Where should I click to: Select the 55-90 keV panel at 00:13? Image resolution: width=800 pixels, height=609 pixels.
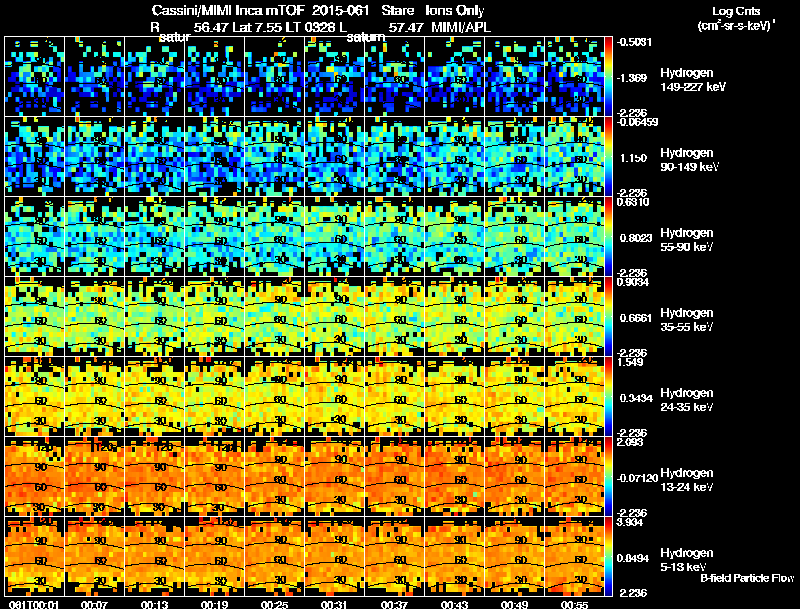(154, 237)
